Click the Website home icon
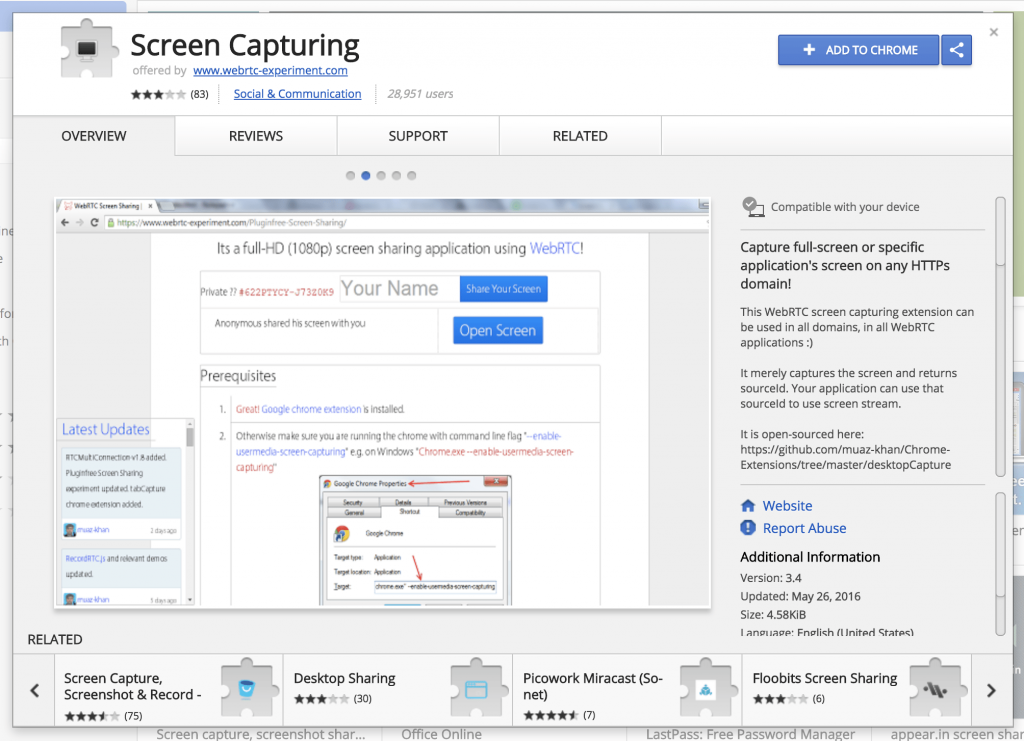This screenshot has width=1024, height=741. pyautogui.click(x=748, y=506)
